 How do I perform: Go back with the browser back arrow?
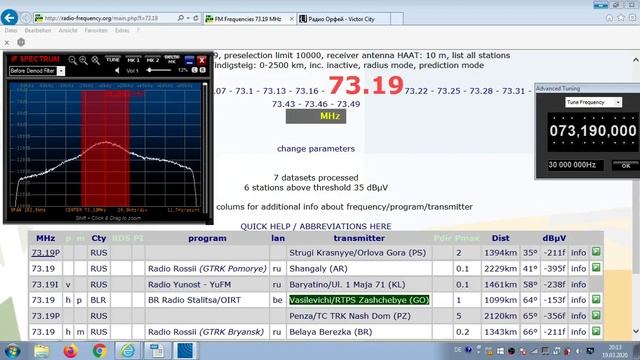[9, 18]
